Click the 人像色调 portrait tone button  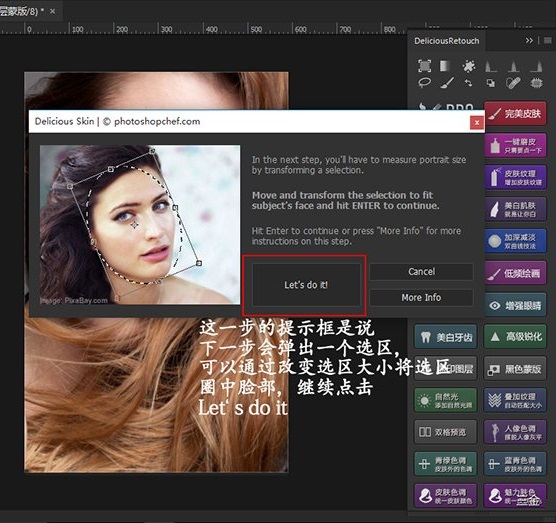pyautogui.click(x=515, y=432)
